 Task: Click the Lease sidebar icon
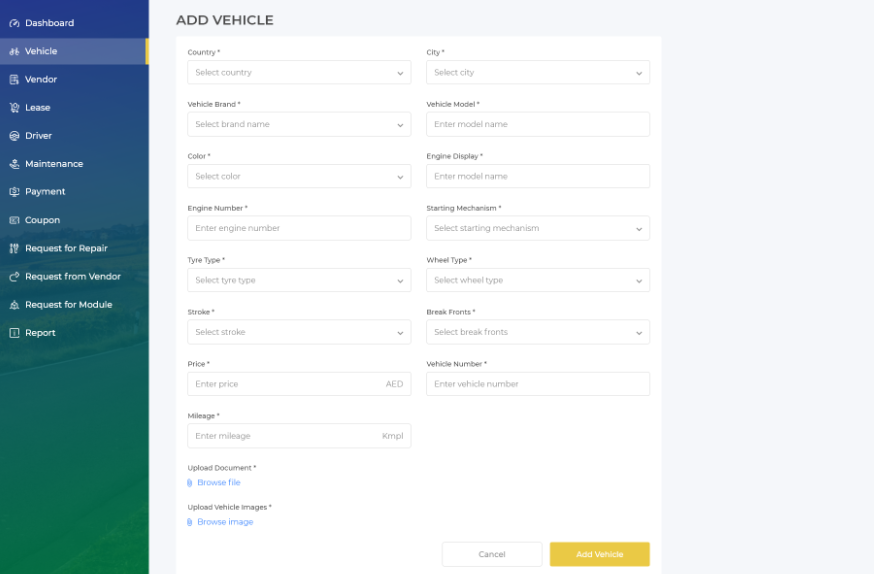(14, 108)
